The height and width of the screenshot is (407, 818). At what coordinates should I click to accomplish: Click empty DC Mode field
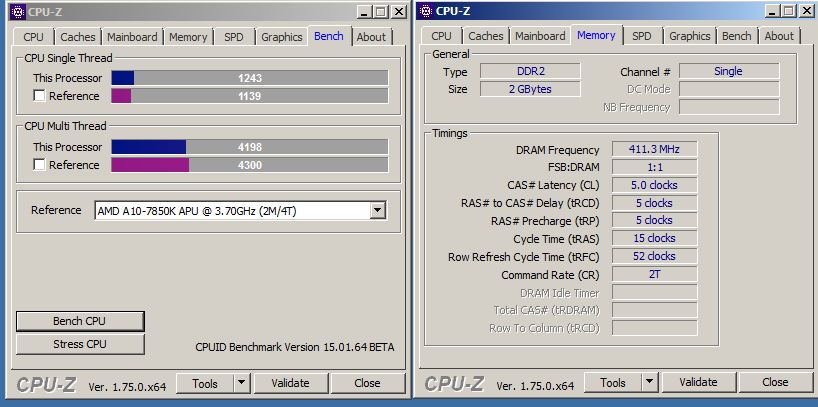click(729, 89)
